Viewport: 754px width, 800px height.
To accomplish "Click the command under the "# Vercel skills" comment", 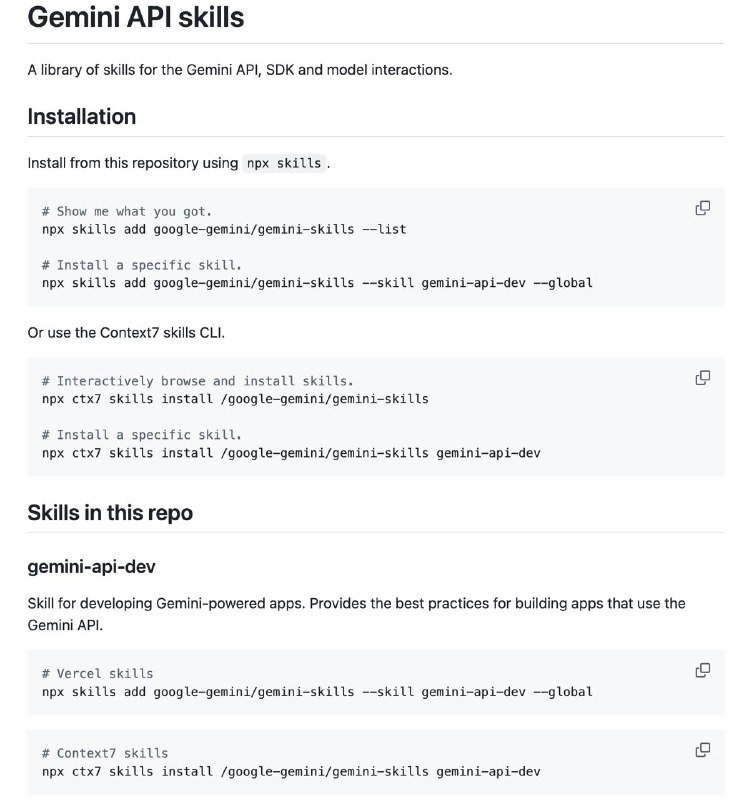I will (317, 691).
